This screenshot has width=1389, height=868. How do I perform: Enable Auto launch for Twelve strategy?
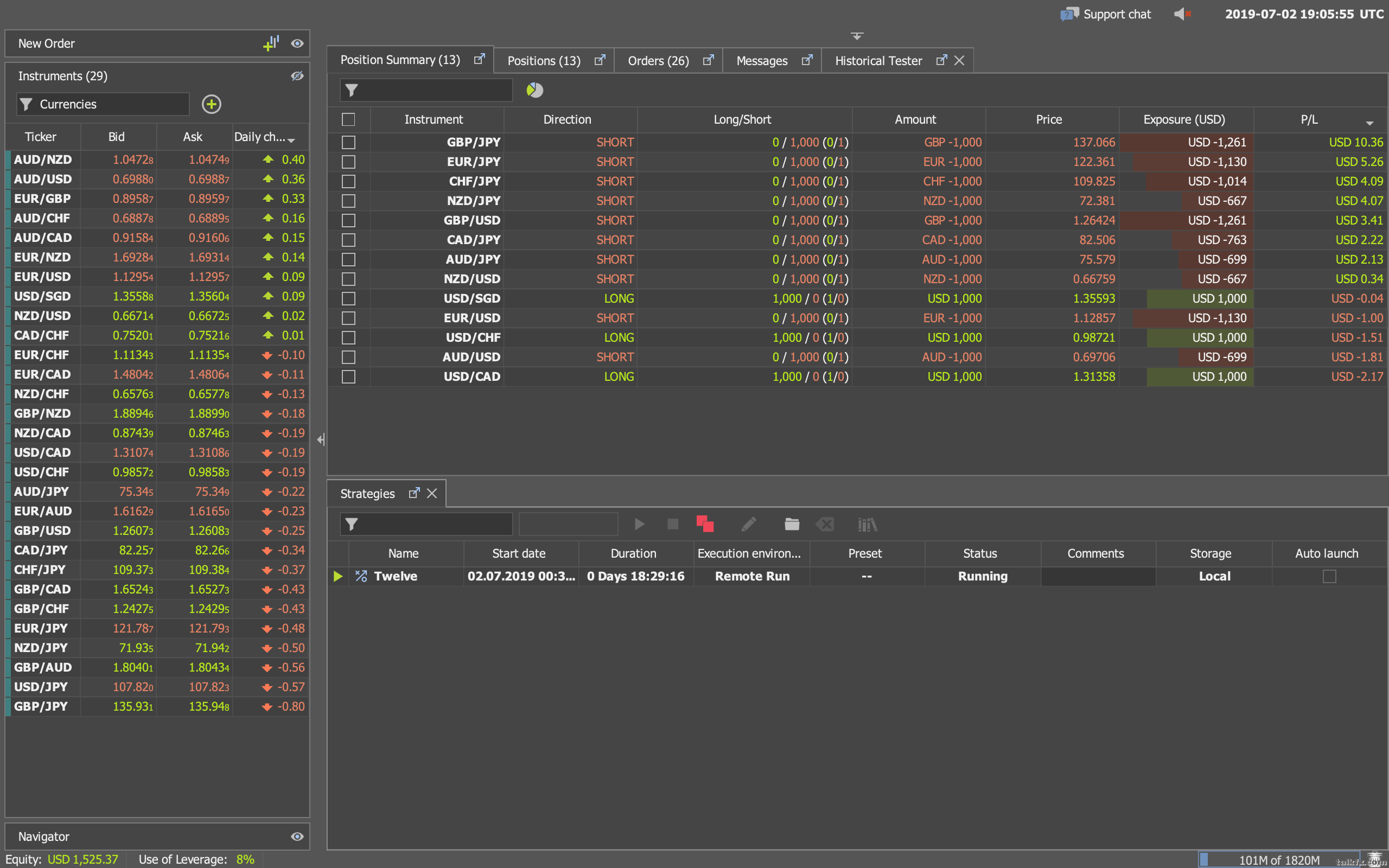pos(1329,576)
